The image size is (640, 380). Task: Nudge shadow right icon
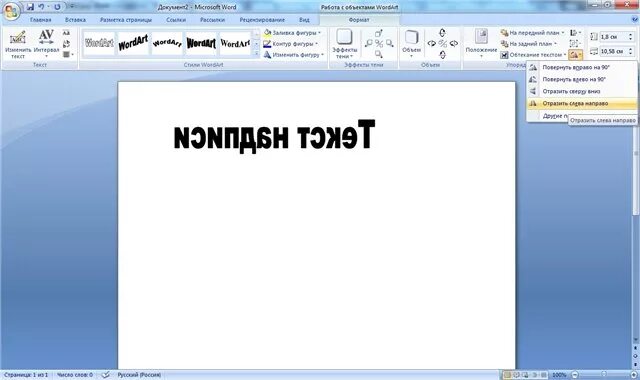point(390,44)
